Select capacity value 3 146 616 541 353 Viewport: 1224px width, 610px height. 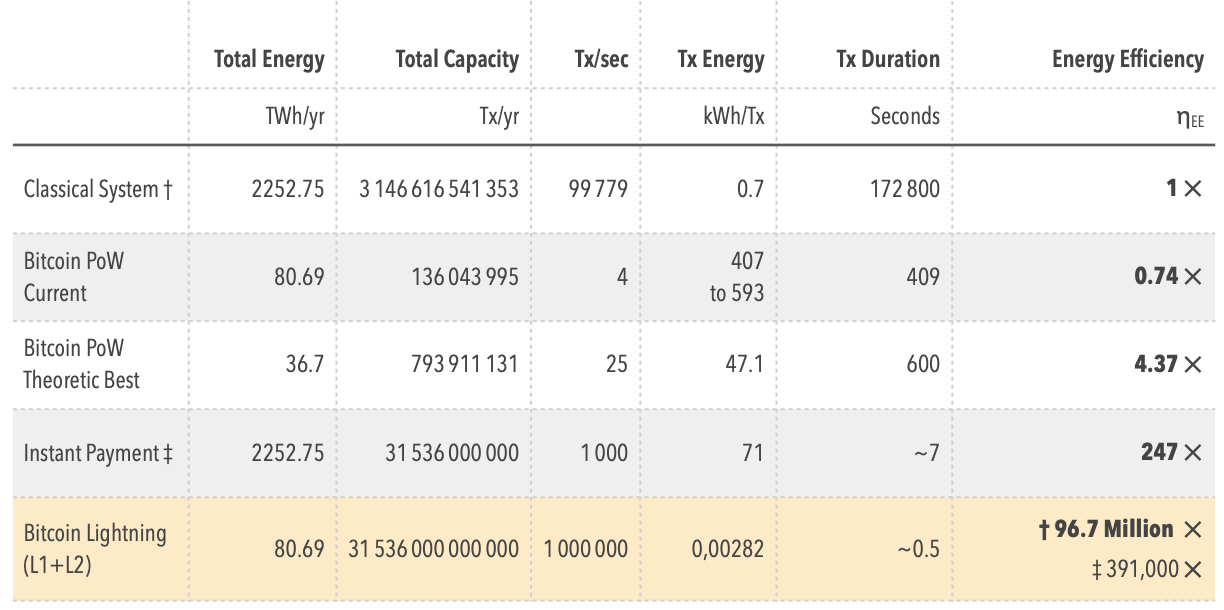click(x=439, y=189)
